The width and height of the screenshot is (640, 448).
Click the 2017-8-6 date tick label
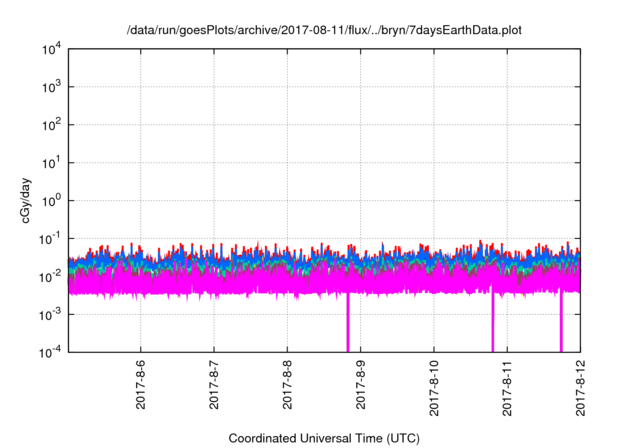tap(140, 384)
